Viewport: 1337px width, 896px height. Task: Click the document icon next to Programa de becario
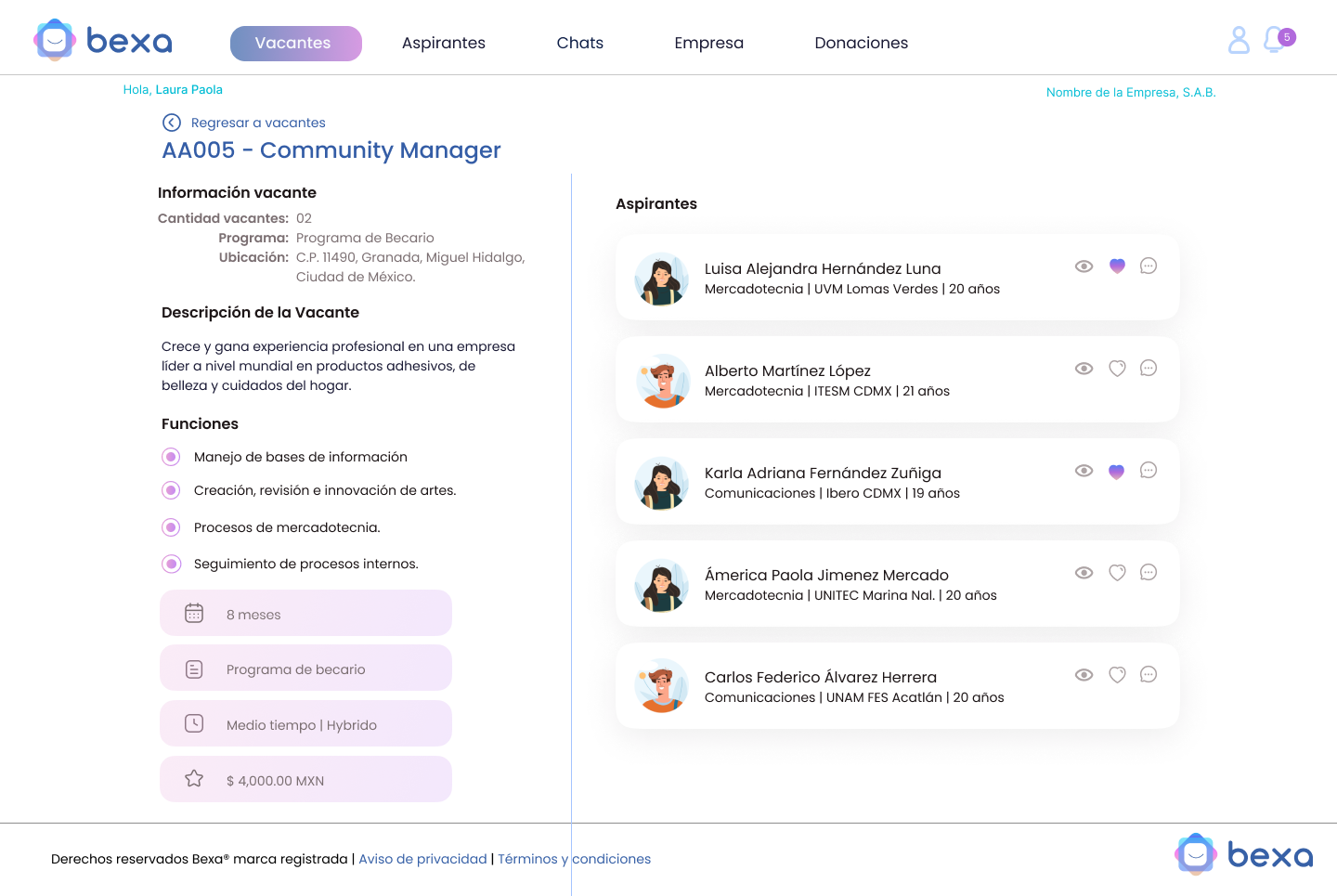tap(193, 668)
